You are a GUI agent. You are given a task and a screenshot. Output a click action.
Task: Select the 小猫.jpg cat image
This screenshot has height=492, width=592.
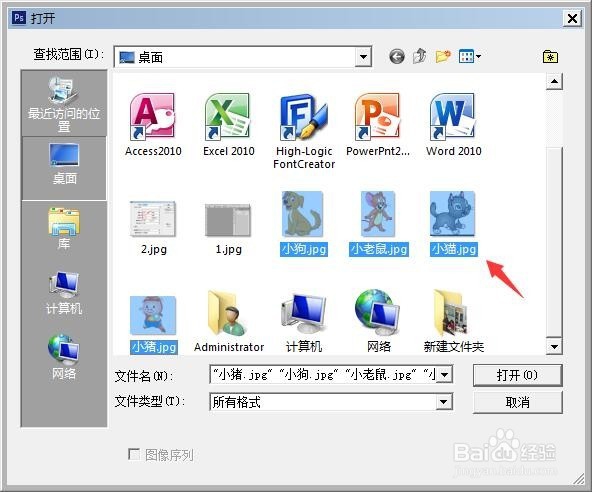(x=453, y=224)
